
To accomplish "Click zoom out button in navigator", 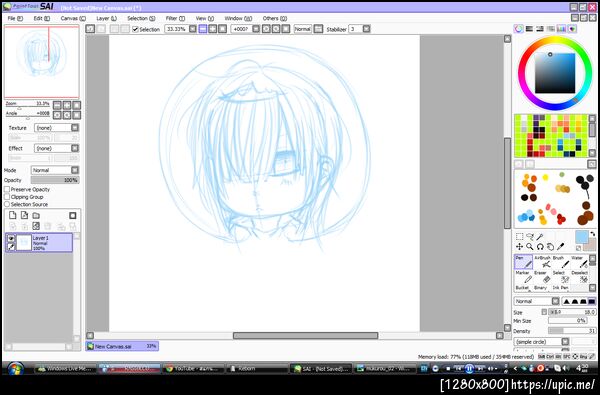I will (x=57, y=105).
